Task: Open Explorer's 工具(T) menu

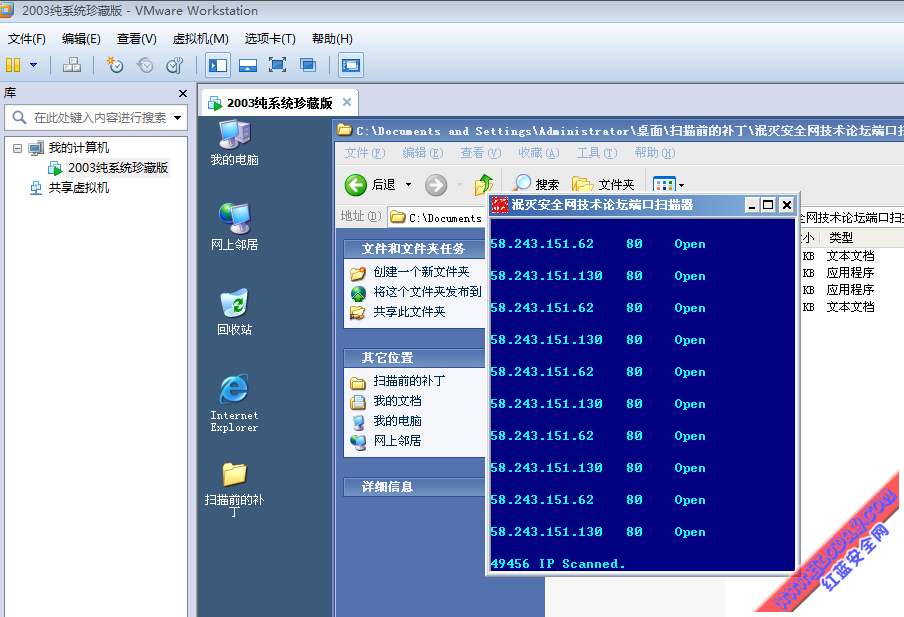Action: tap(597, 153)
